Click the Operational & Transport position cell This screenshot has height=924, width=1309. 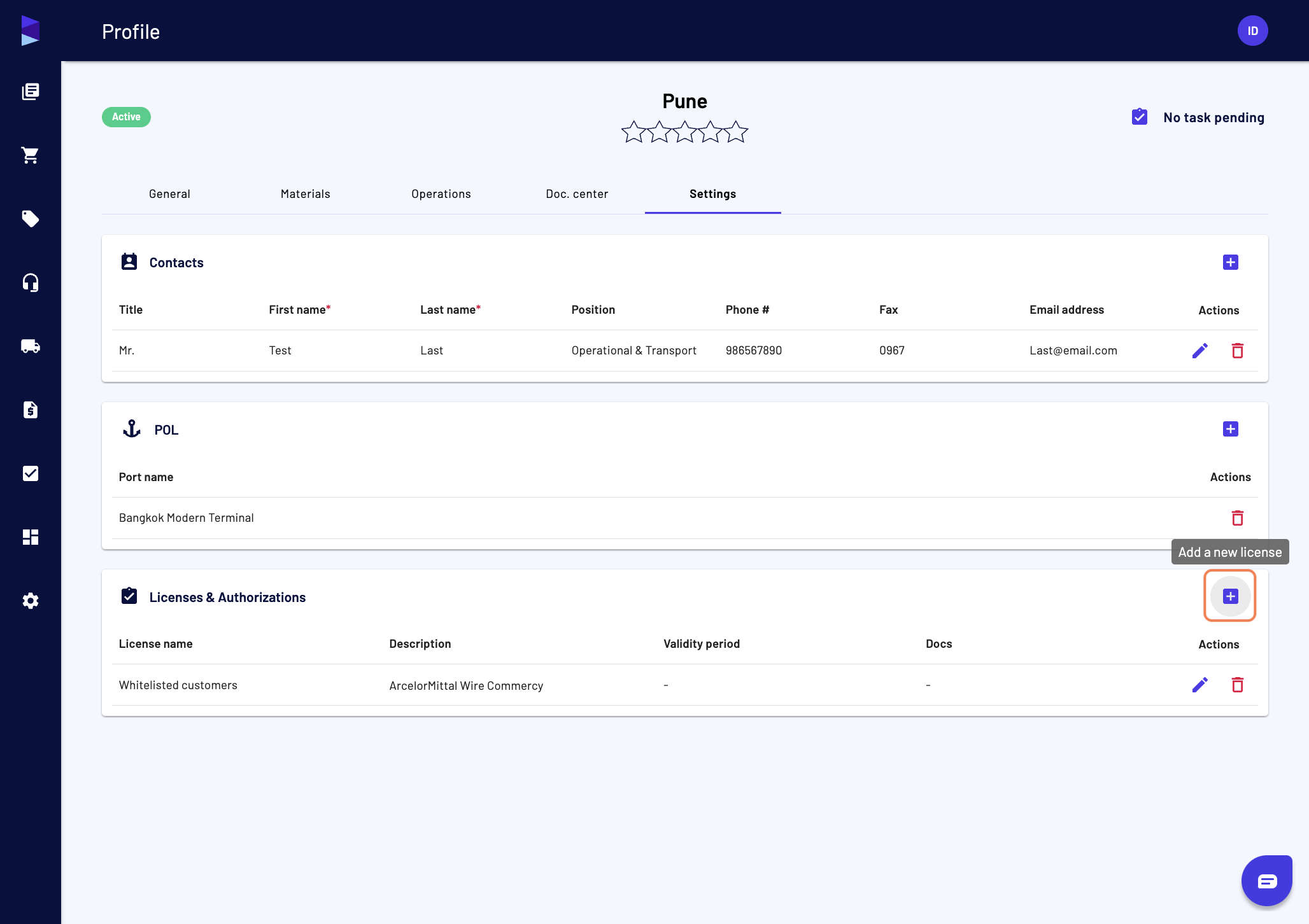point(634,351)
